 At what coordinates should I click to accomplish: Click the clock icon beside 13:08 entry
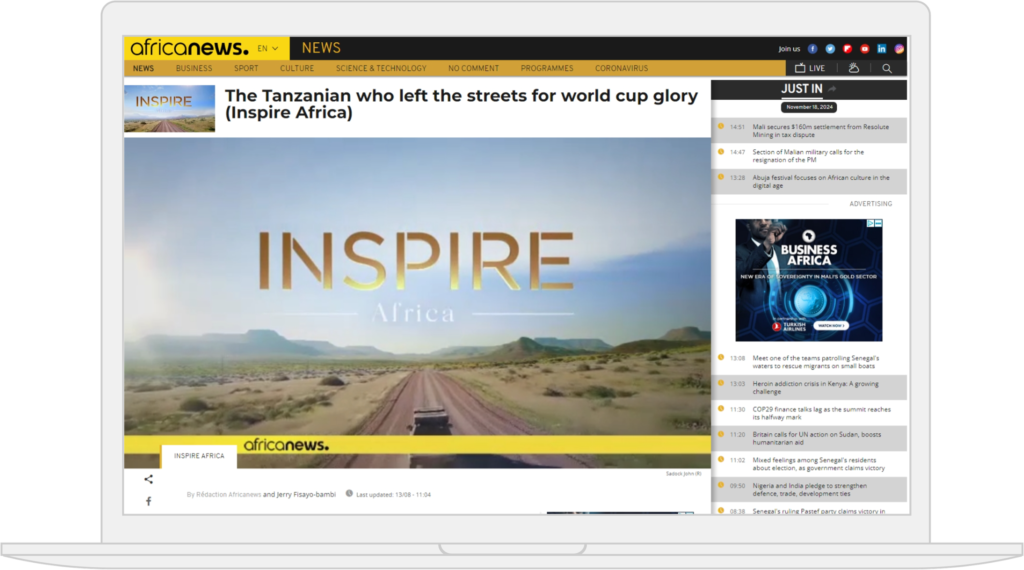[721, 357]
